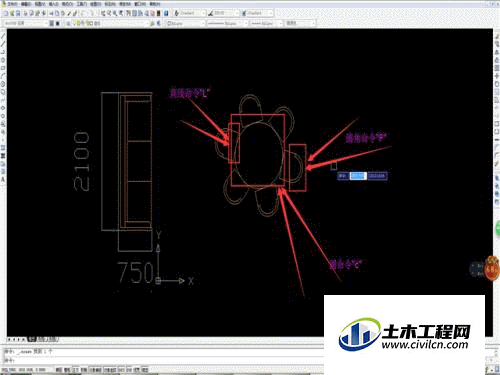500x375 pixels.
Task: Click the New drawing icon
Action: pyautogui.click(x=6, y=13)
